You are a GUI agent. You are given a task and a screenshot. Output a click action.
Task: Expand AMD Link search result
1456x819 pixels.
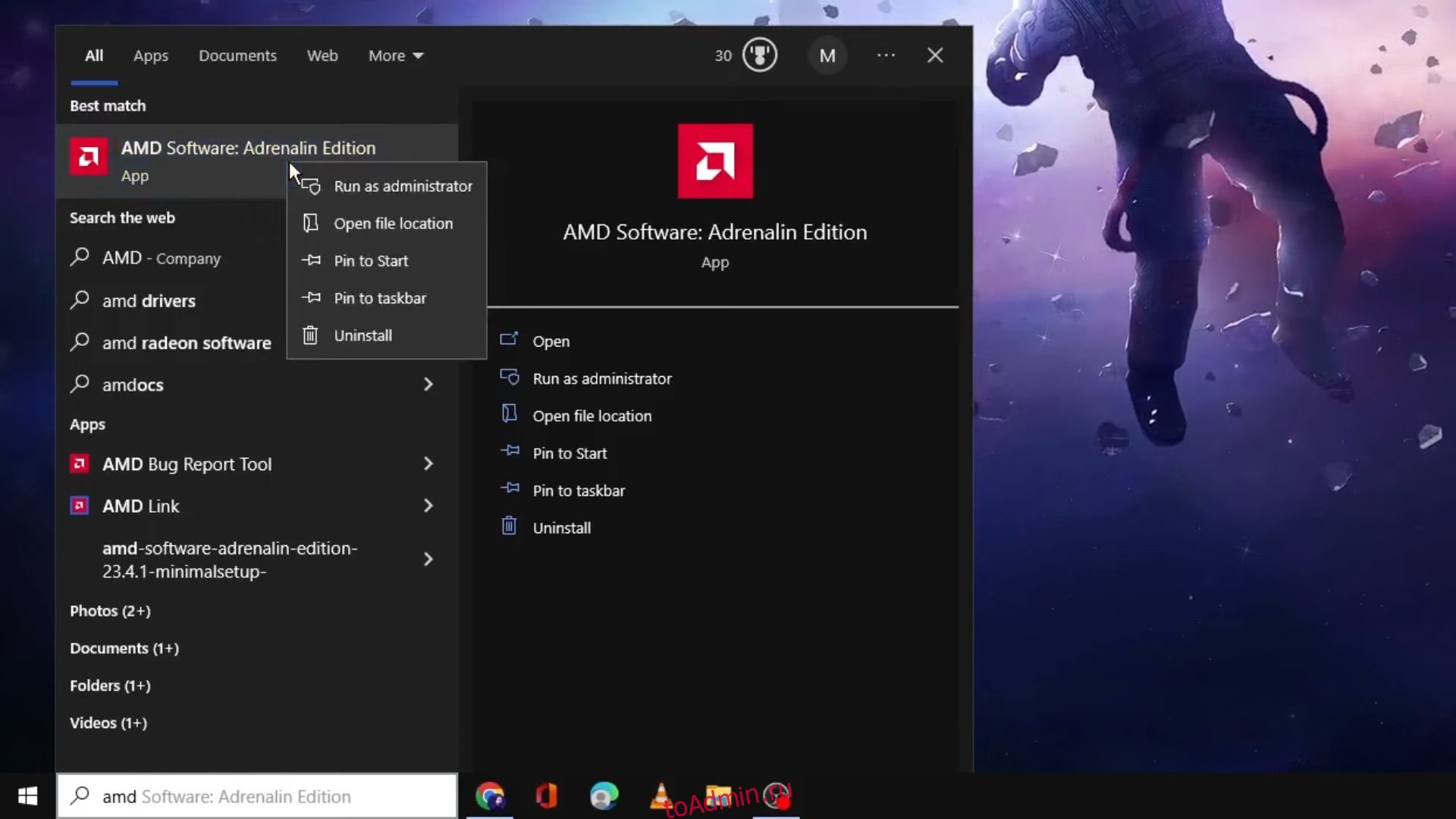point(427,505)
